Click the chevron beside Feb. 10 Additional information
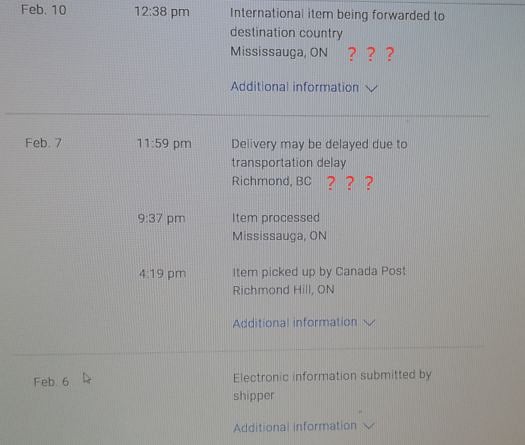525x445 pixels. (371, 88)
